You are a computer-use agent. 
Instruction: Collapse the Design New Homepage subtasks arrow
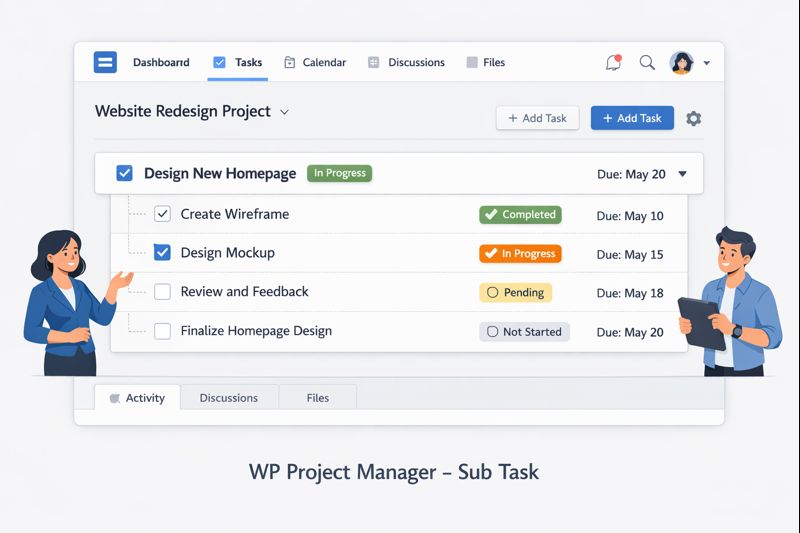[682, 174]
